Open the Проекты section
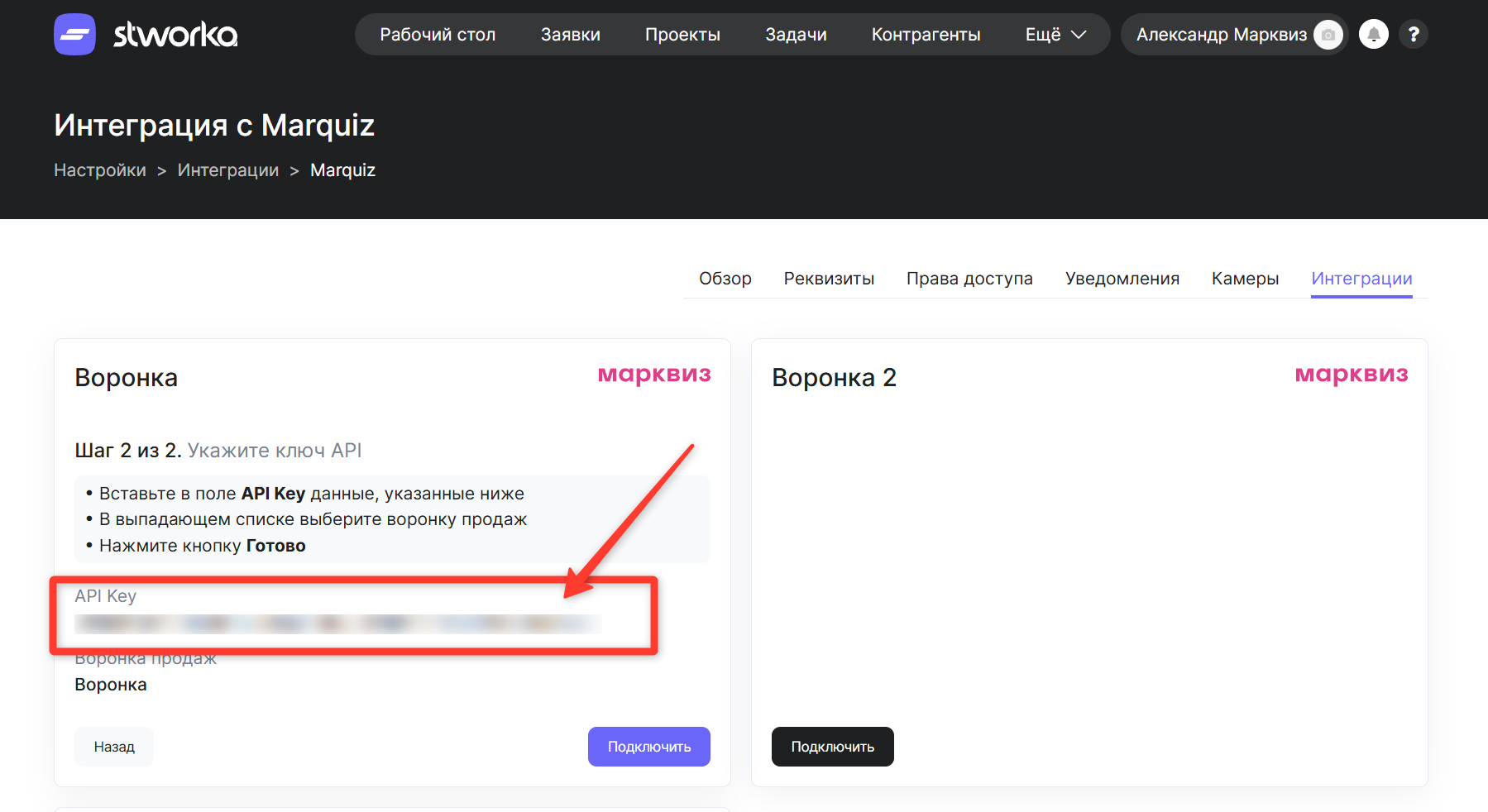 682,35
